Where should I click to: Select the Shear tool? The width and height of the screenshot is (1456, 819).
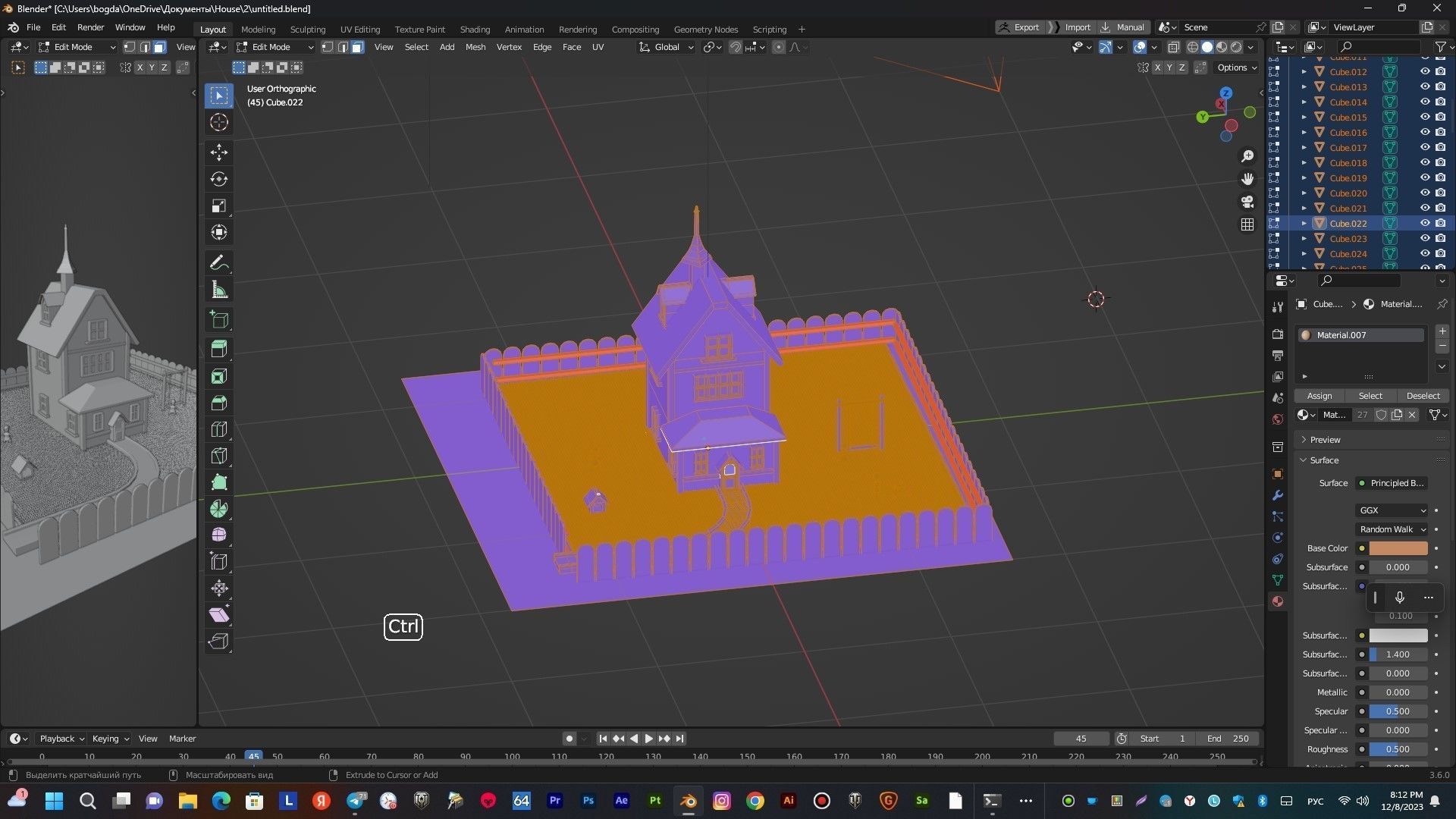(219, 614)
